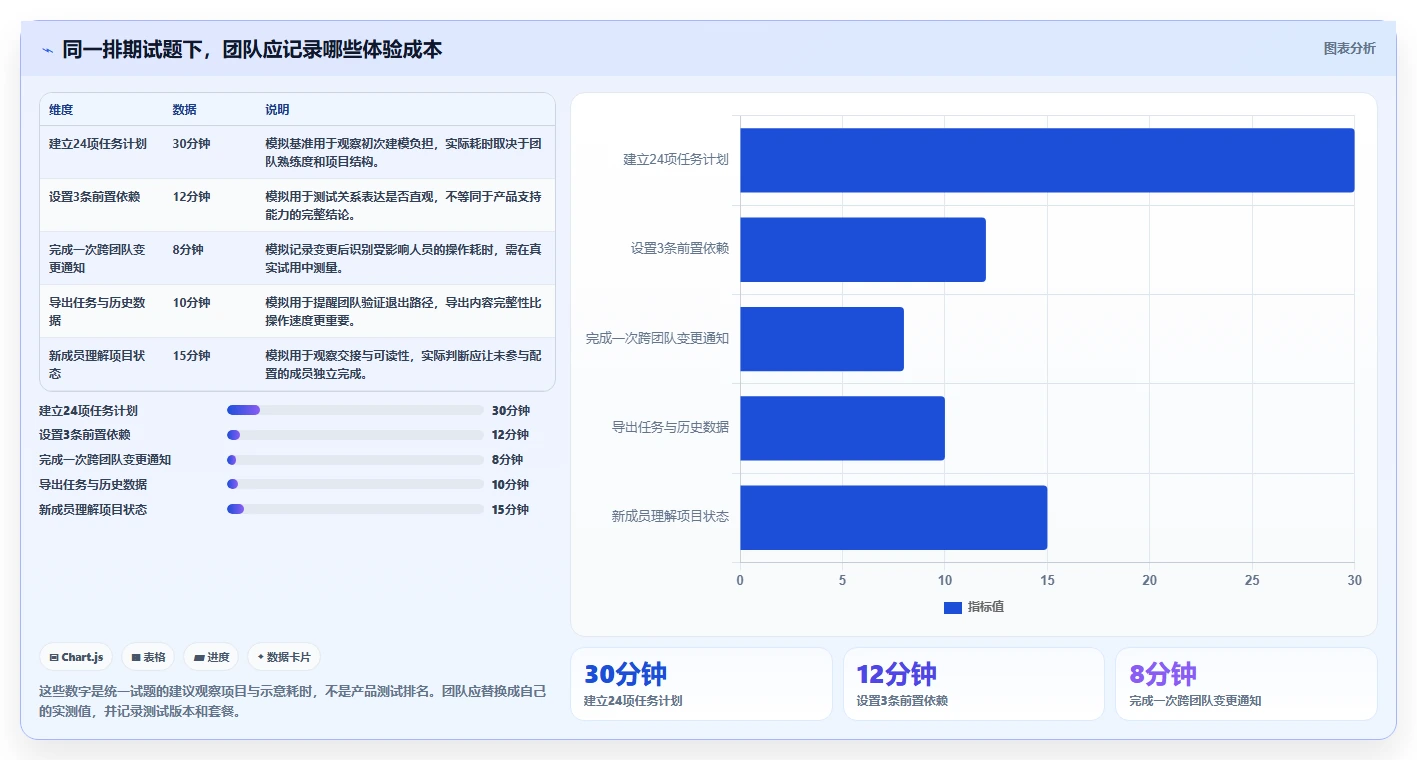Click the 指标值 legend label text
Image resolution: width=1417 pixels, height=760 pixels.
[985, 607]
